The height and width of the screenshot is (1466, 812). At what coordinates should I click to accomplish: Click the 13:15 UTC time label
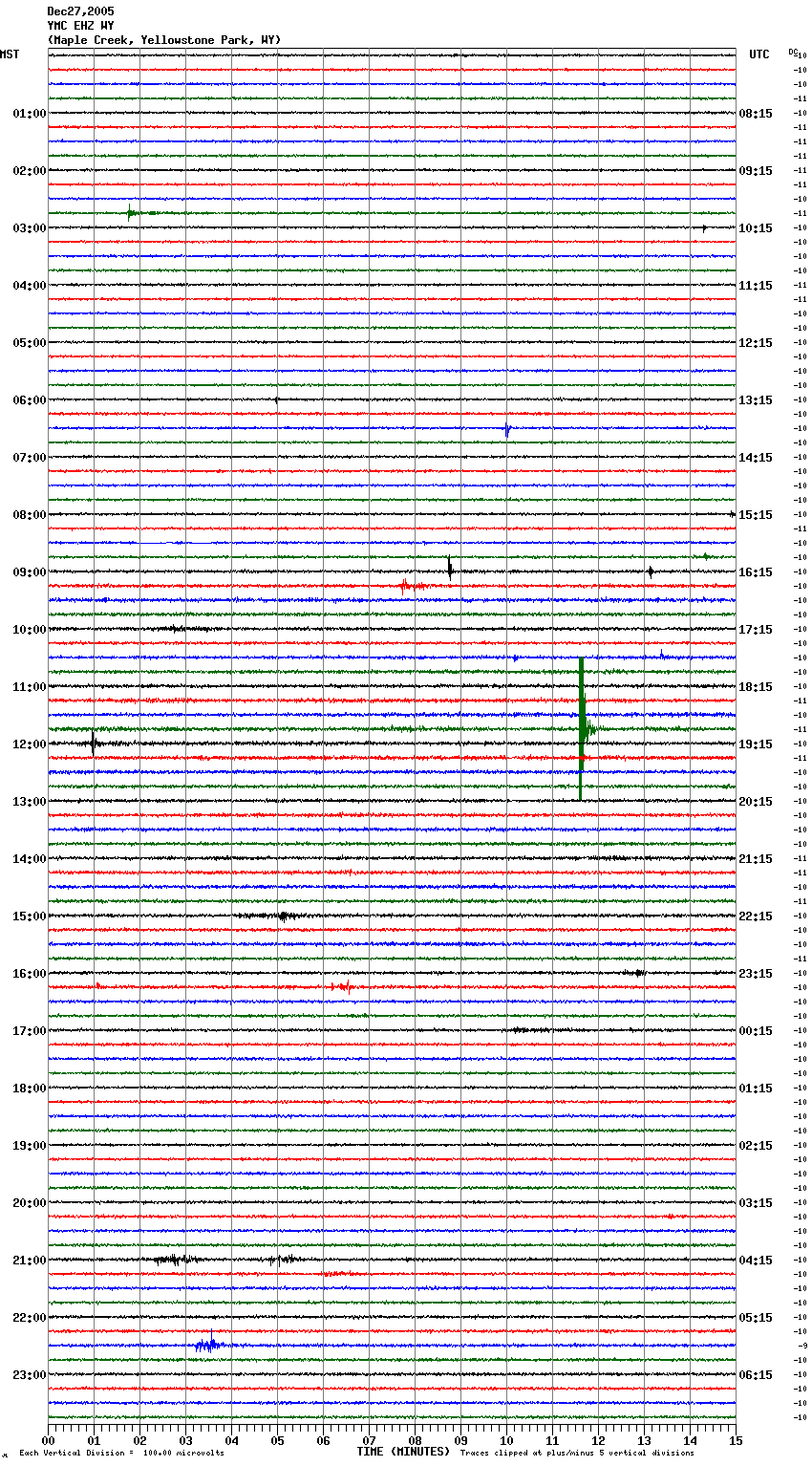point(756,400)
